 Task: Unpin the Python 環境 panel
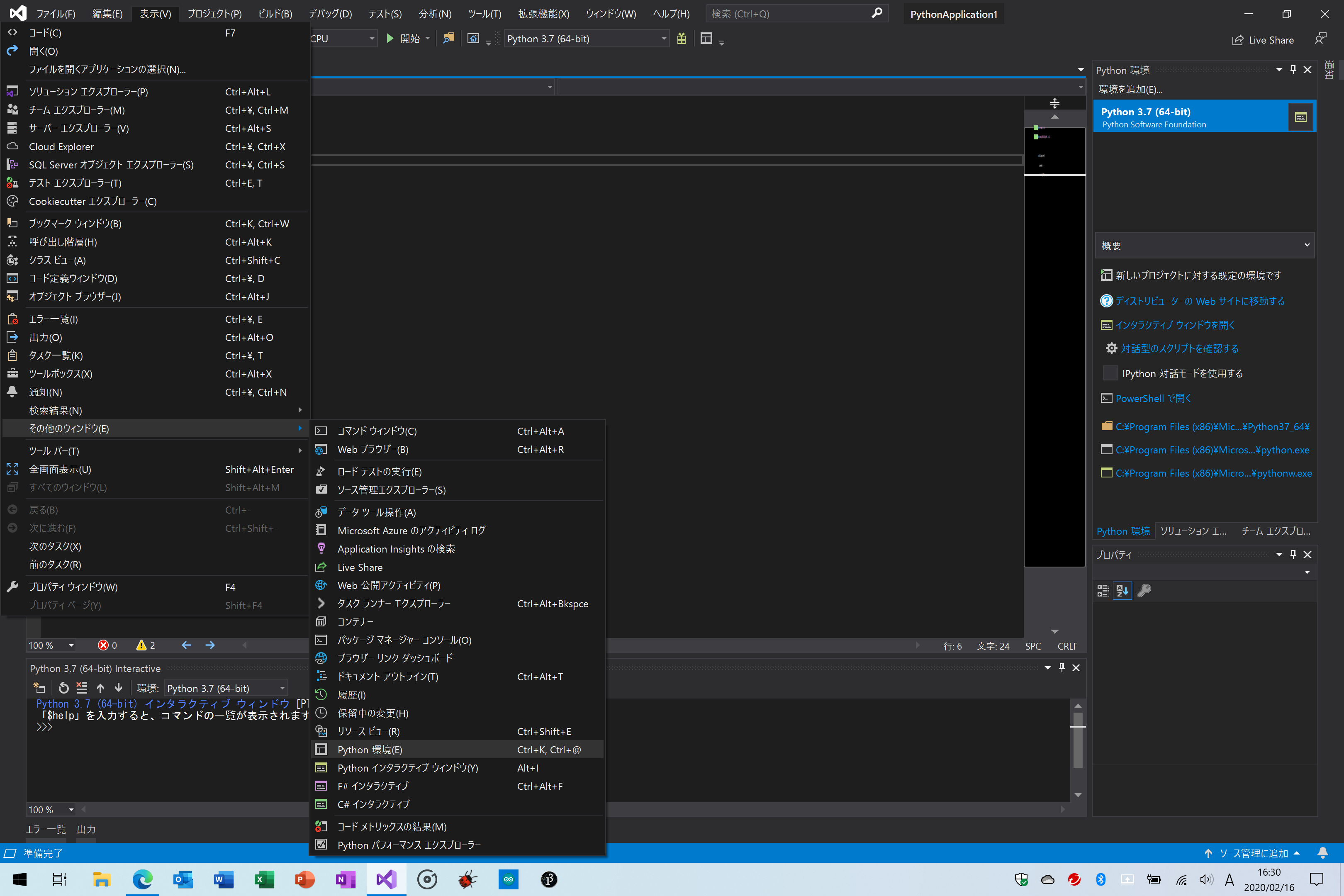point(1293,69)
